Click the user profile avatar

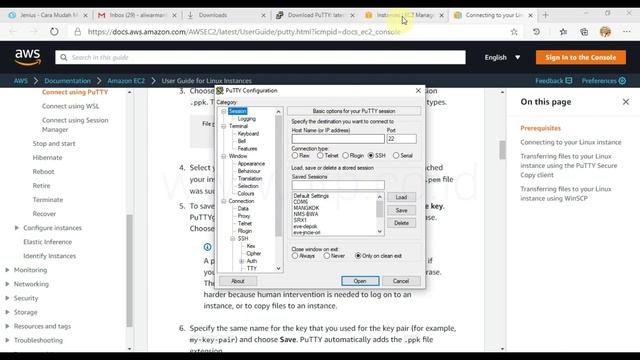click(605, 32)
